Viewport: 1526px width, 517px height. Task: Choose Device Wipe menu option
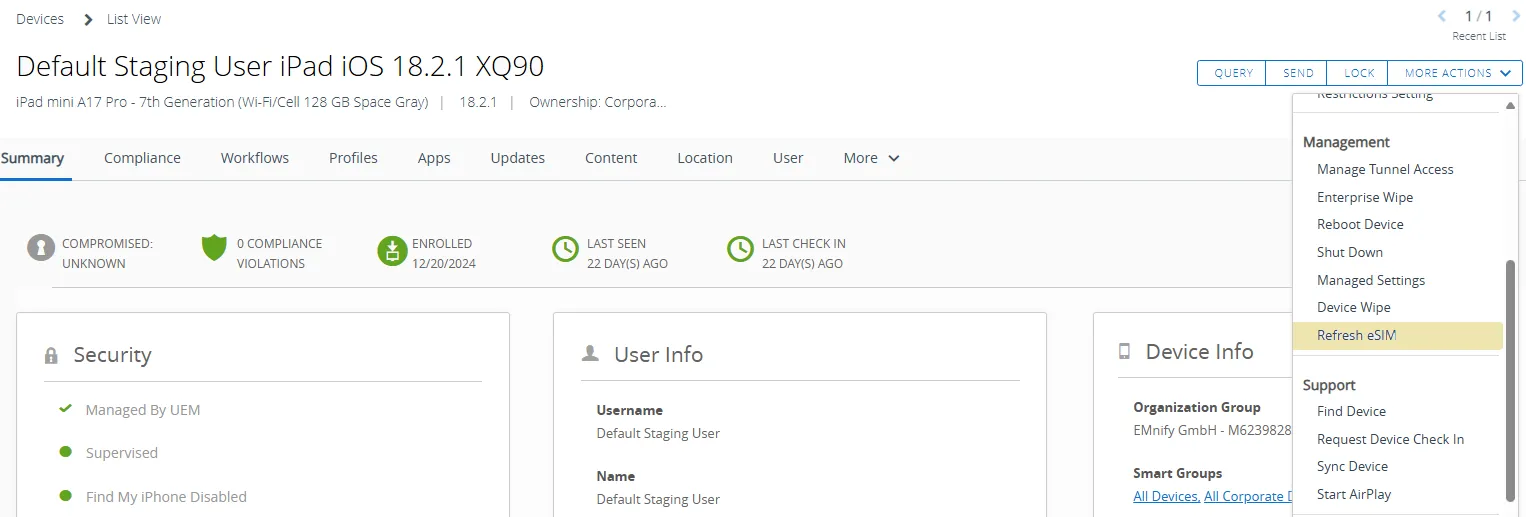tap(1354, 307)
